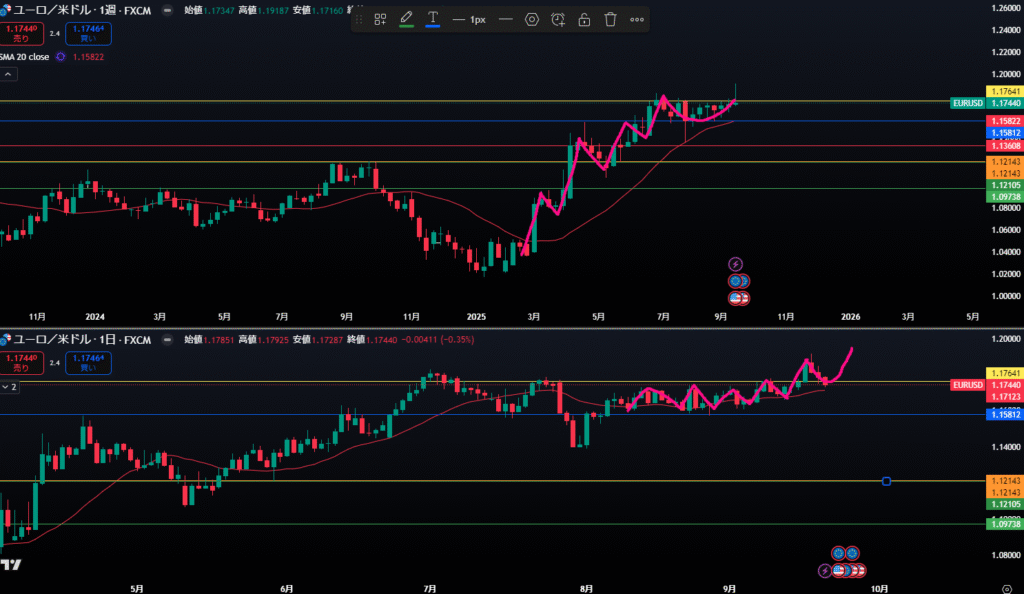
Task: Collapse the weekly chart indicator legend
Action: coord(7,75)
